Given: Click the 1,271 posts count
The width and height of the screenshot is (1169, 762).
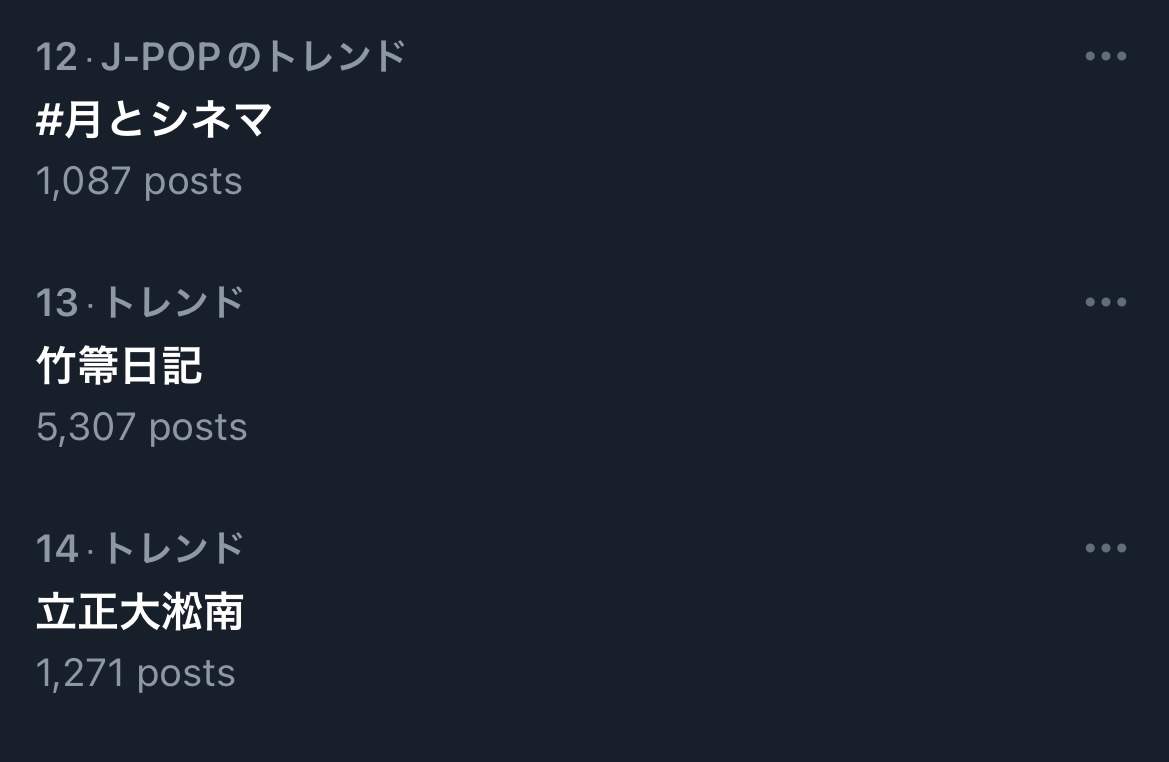Looking at the screenshot, I should point(135,673).
